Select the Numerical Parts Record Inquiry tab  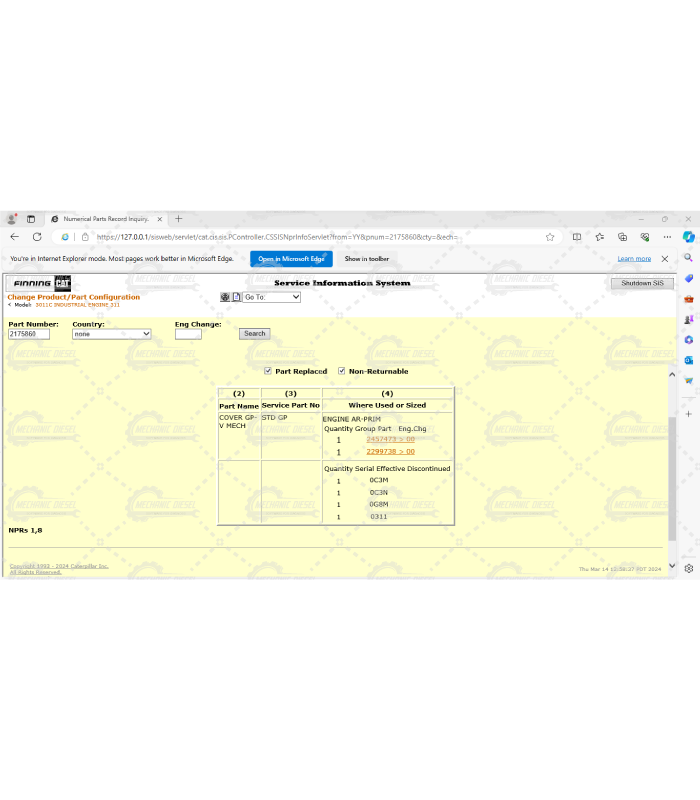pos(105,218)
